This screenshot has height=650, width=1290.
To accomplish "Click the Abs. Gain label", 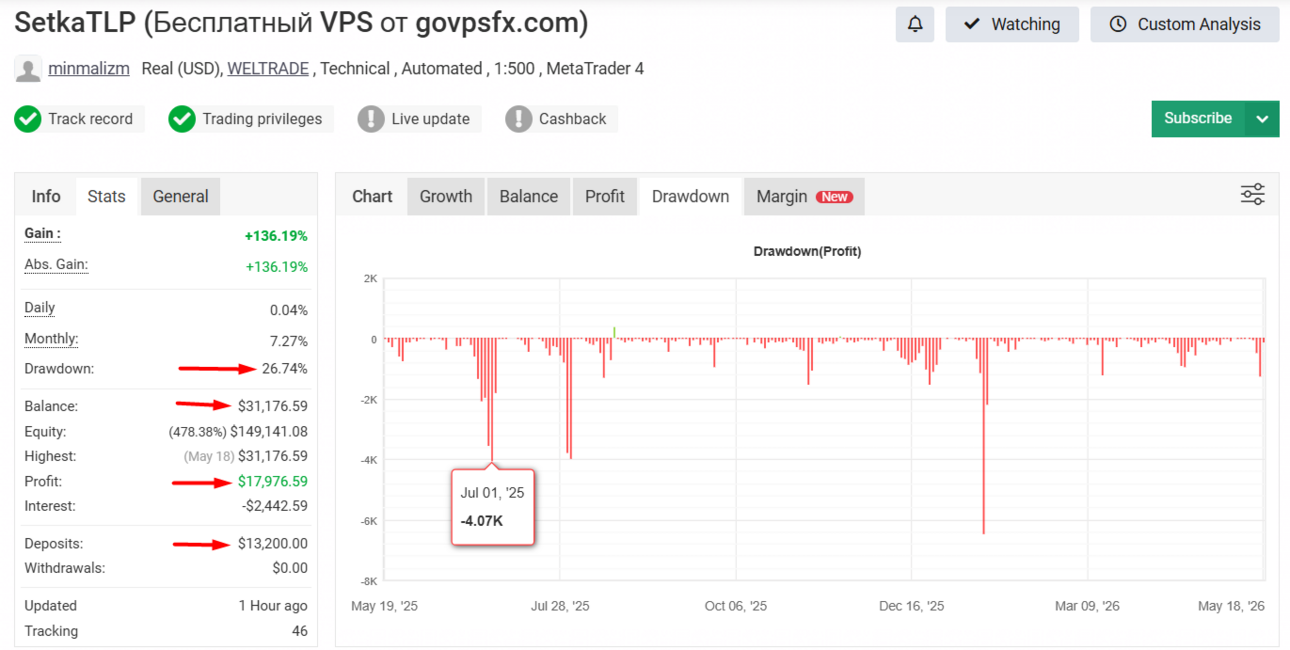I will [x=56, y=265].
